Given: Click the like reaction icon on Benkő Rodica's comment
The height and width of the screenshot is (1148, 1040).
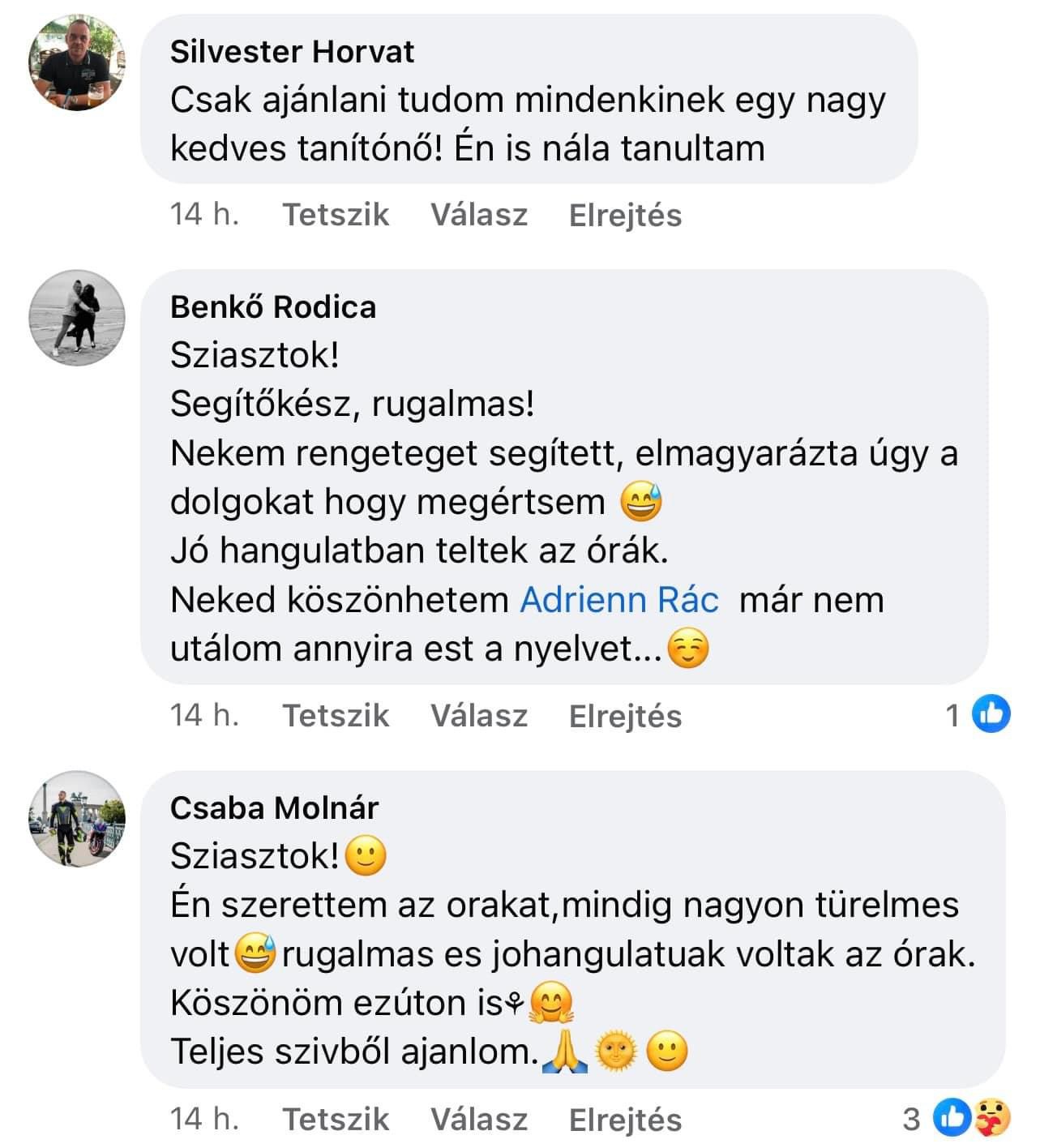Looking at the screenshot, I should tap(991, 714).
